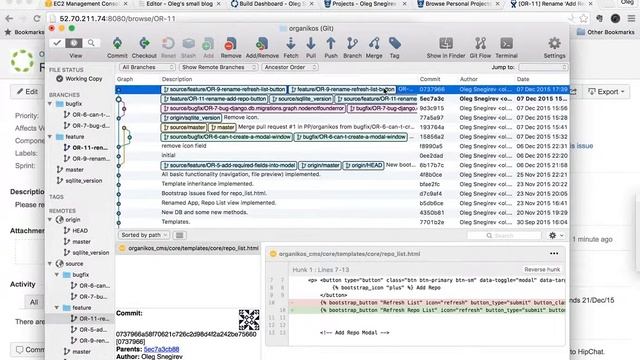Switch to search view magnifier button

click(91, 42)
